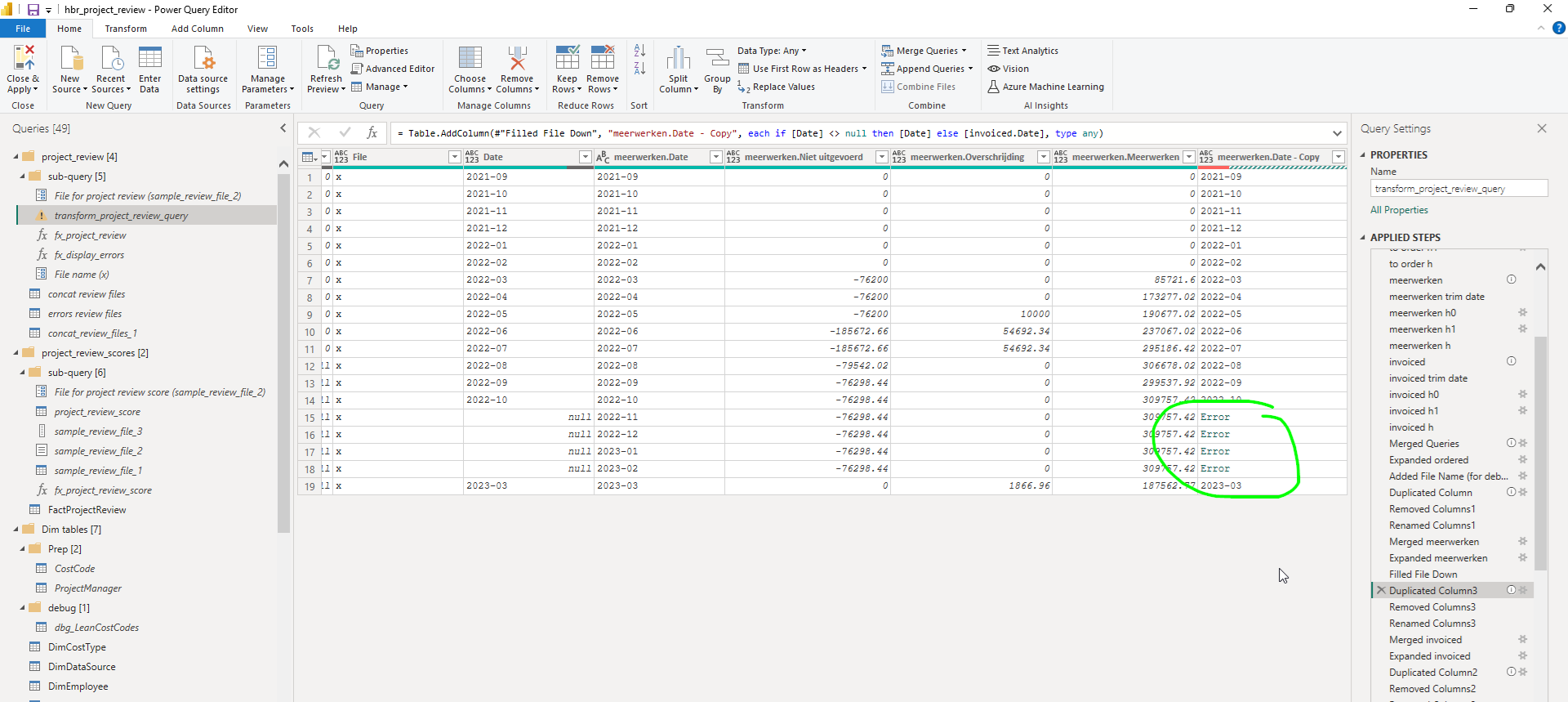This screenshot has height=702, width=1568.
Task: Click the save icon in title bar
Action: click(33, 10)
